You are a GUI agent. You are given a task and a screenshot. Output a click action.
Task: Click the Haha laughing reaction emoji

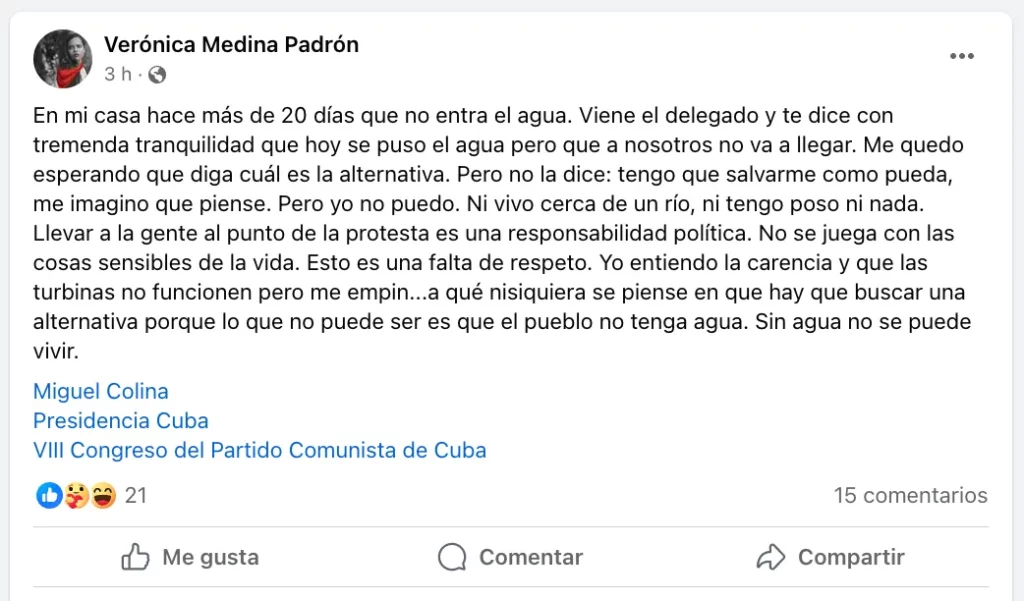point(103,495)
